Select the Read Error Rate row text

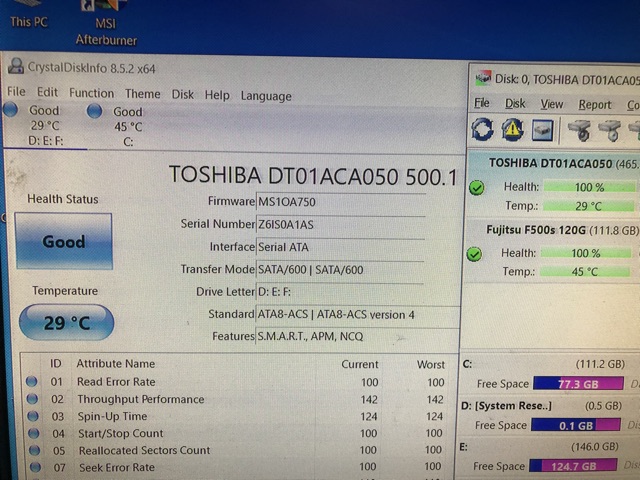pos(116,382)
